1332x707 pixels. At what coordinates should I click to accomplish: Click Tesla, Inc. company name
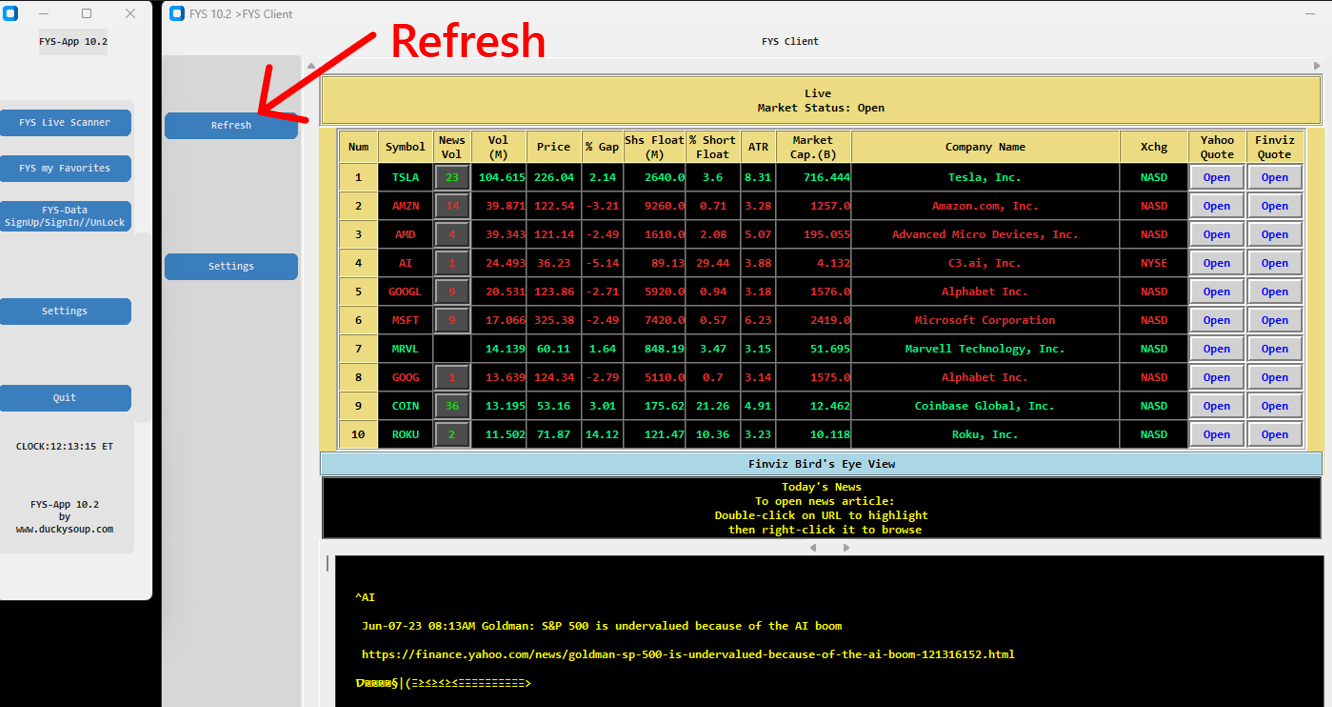(985, 177)
